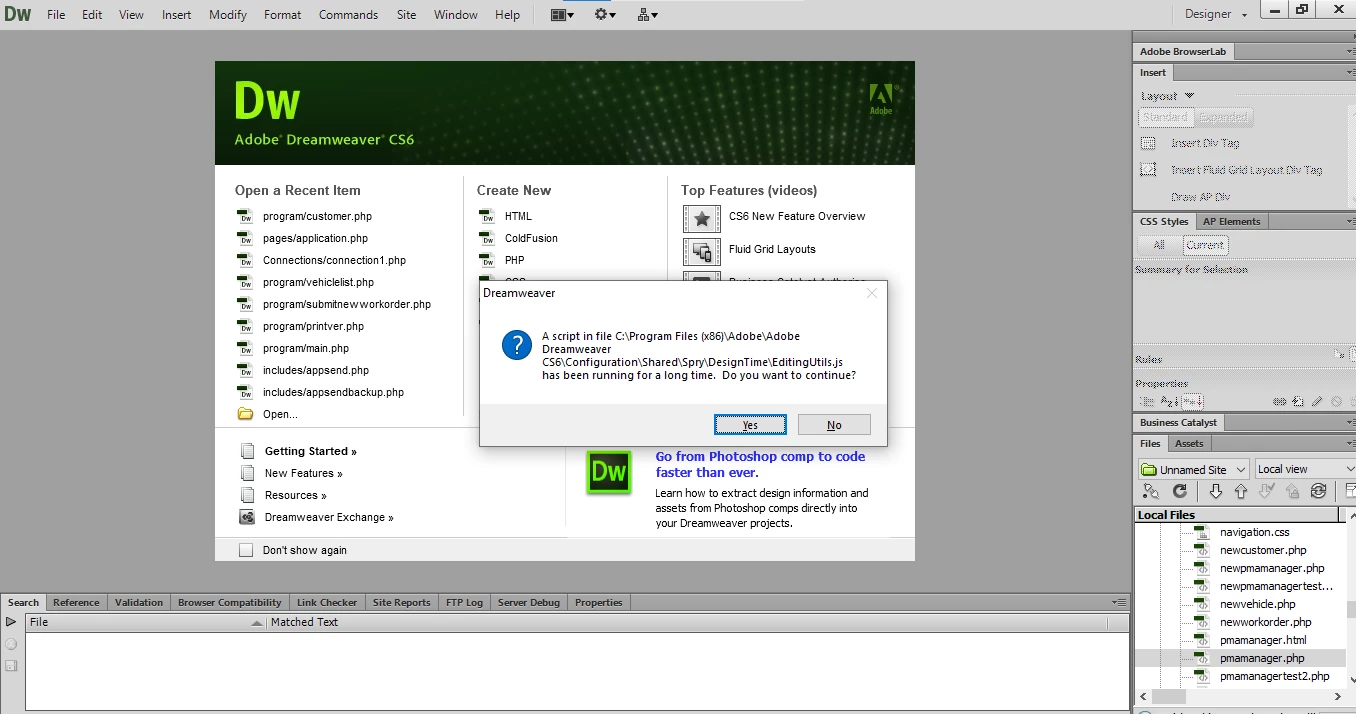Open the Layout menu in the top bar
Viewport: 1356px width, 714px height.
coord(563,15)
